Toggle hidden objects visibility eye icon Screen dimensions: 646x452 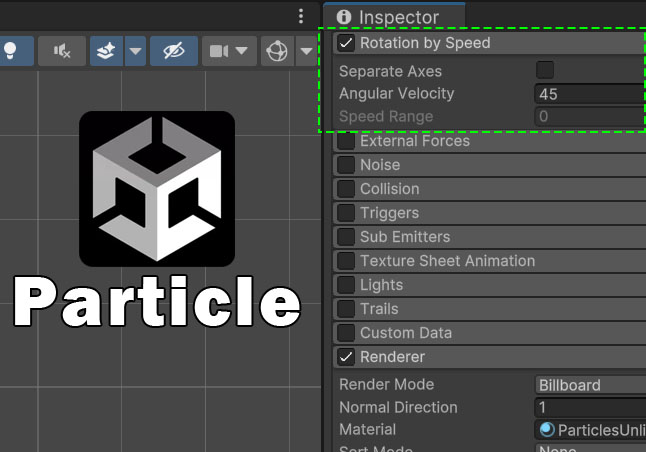(x=174, y=51)
